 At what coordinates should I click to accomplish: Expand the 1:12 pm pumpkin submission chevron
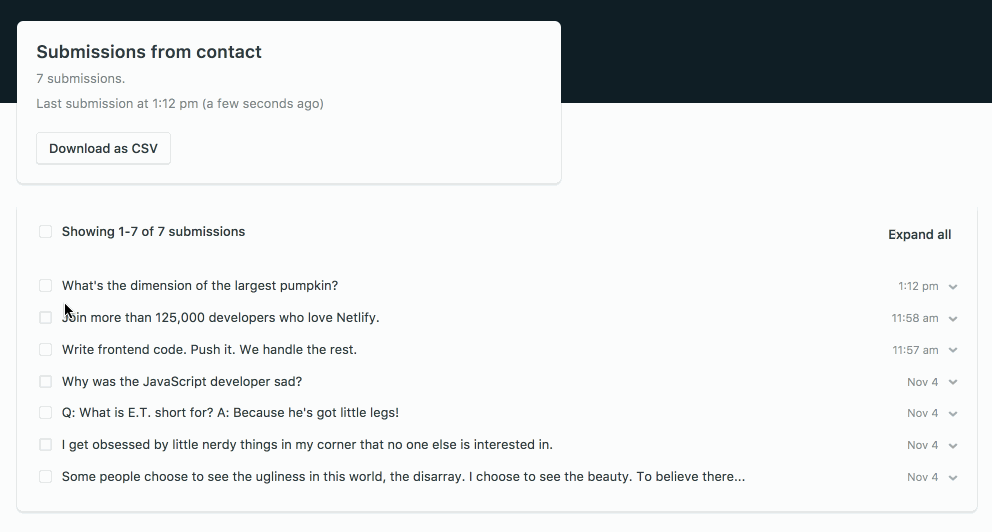[953, 287]
